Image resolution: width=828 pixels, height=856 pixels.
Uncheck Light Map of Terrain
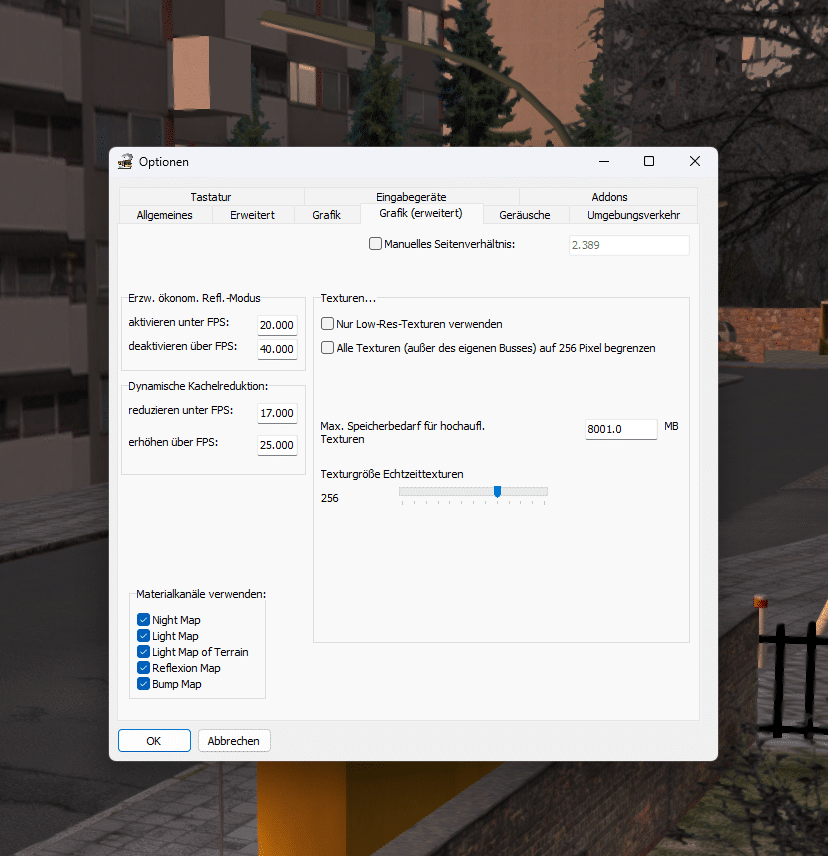[143, 652]
